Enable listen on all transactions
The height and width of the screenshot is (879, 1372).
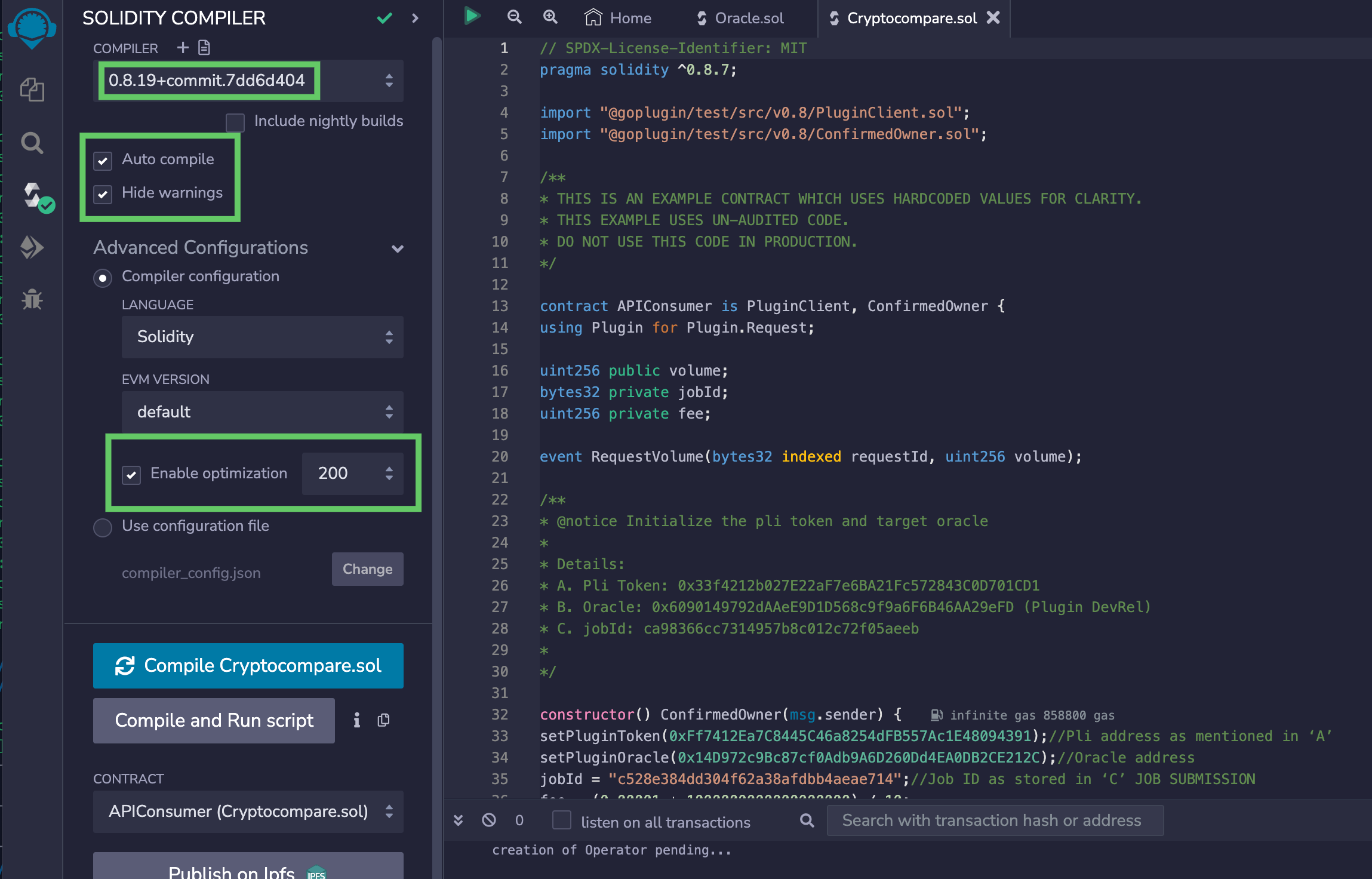[x=562, y=820]
